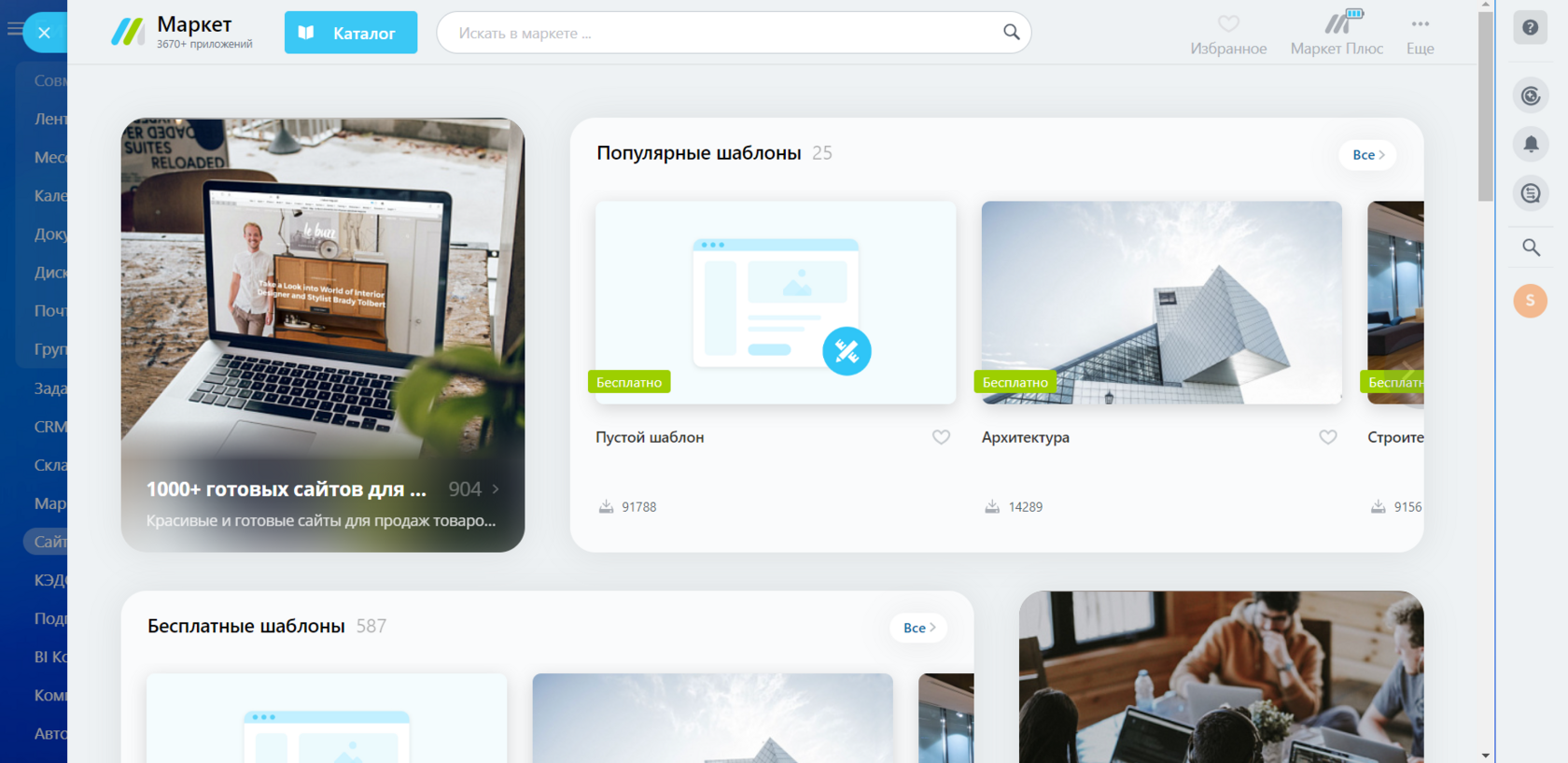Add Архитектура to favorites
Viewport: 1568px width, 763px height.
point(1327,437)
